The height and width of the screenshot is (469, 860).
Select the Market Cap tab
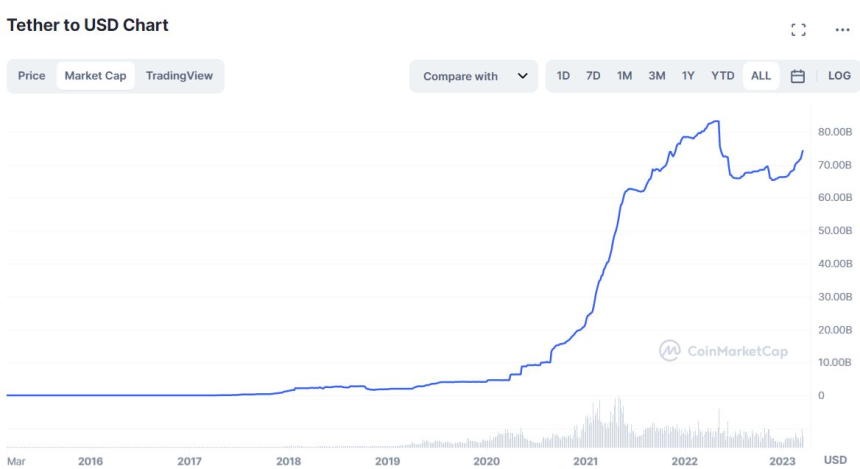pos(95,76)
